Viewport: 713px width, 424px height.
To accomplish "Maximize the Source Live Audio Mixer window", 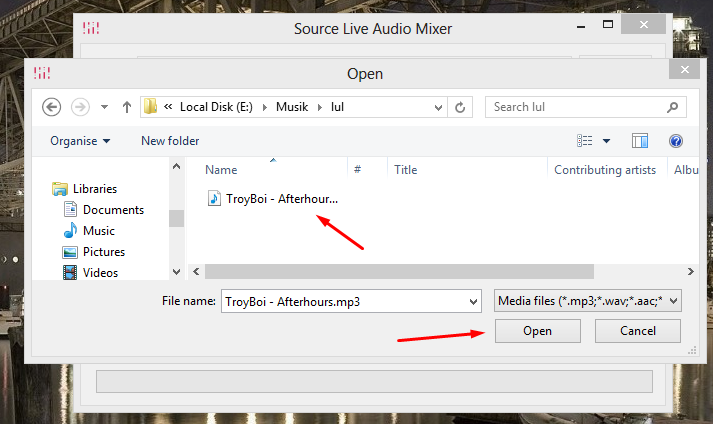I will click(608, 25).
